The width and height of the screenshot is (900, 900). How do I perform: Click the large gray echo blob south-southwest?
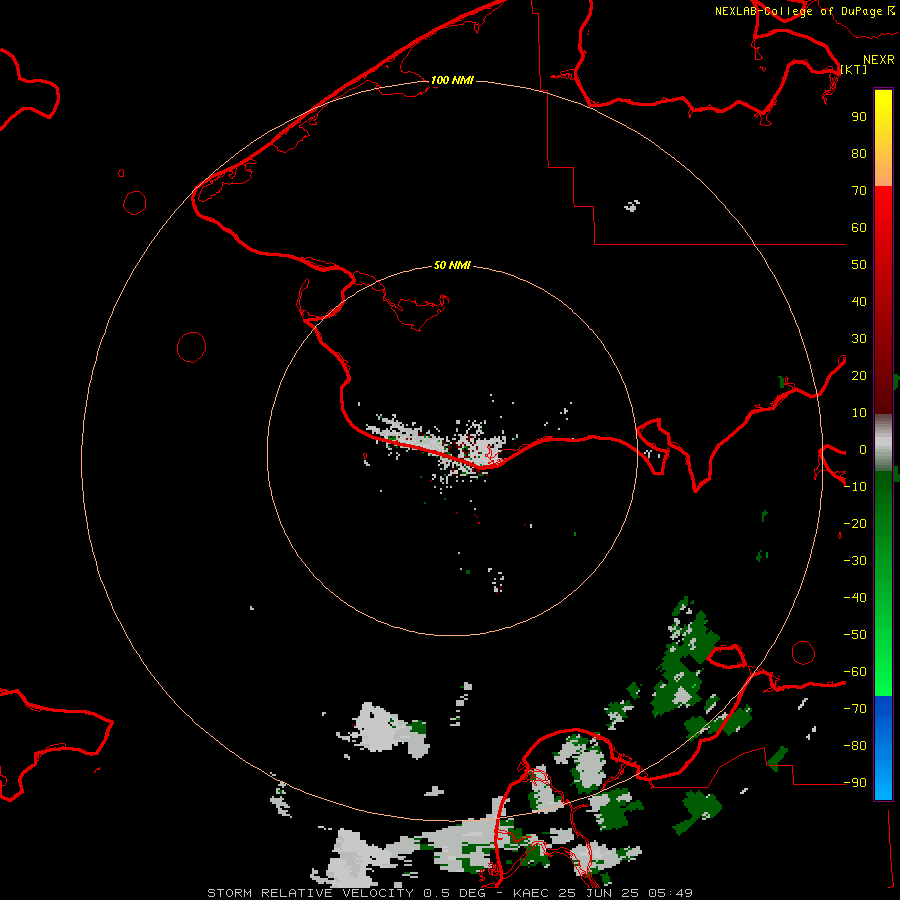[x=383, y=730]
